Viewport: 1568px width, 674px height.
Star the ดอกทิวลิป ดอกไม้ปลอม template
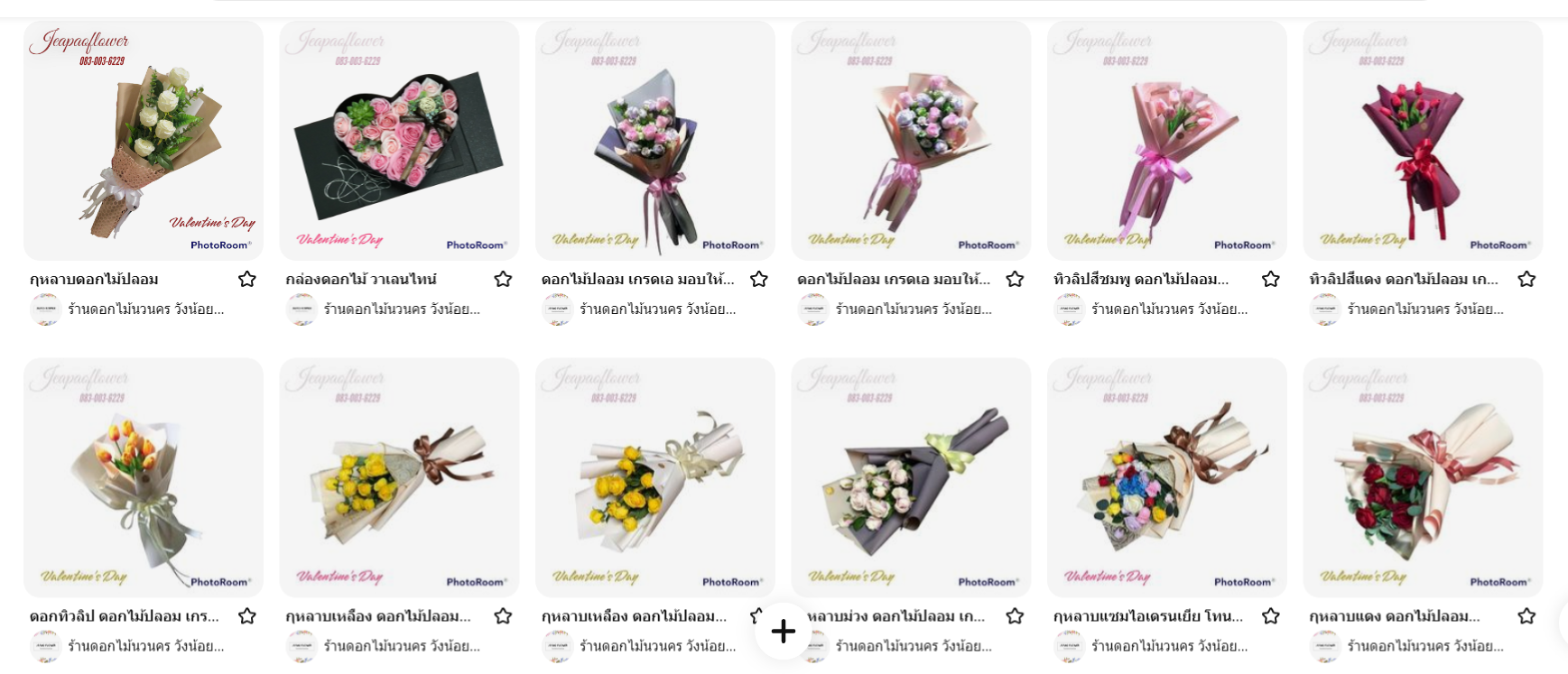point(246,616)
